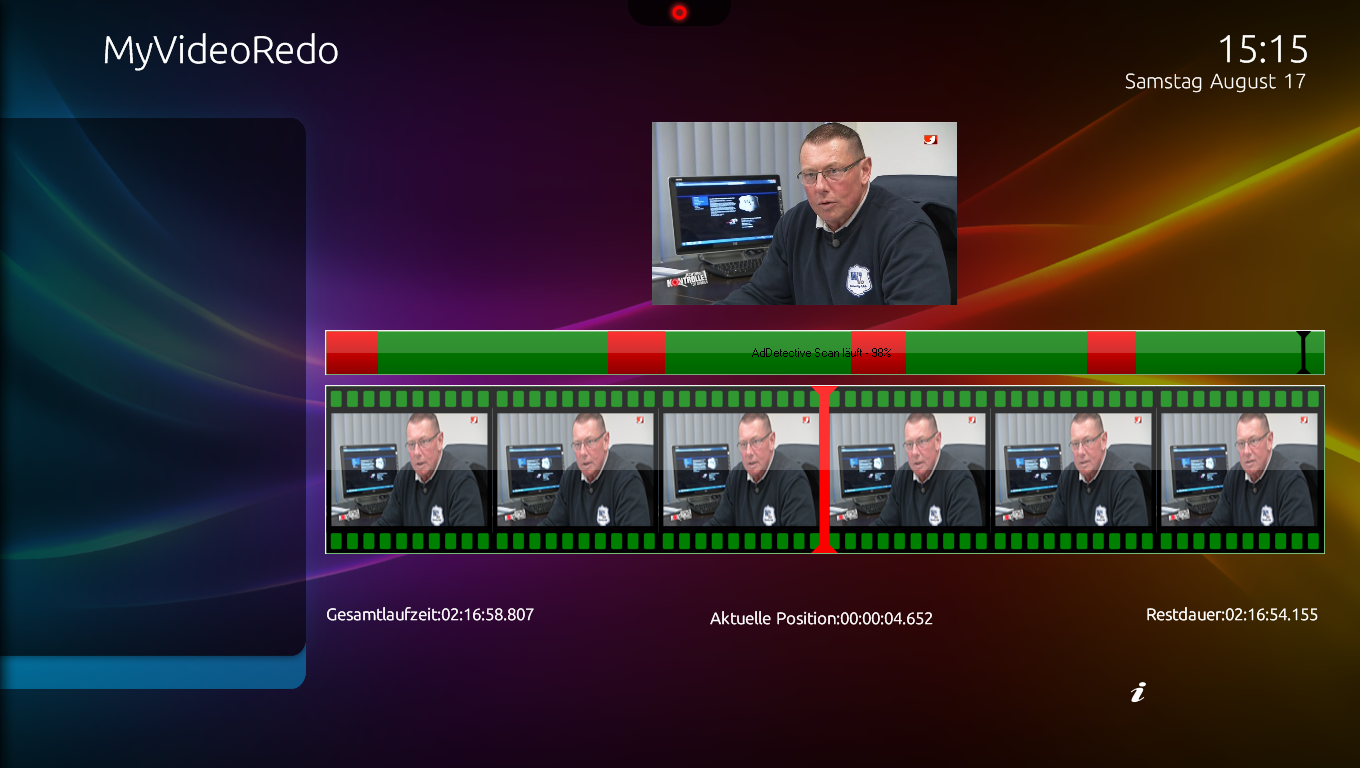Click the first red ad segment

click(352, 352)
